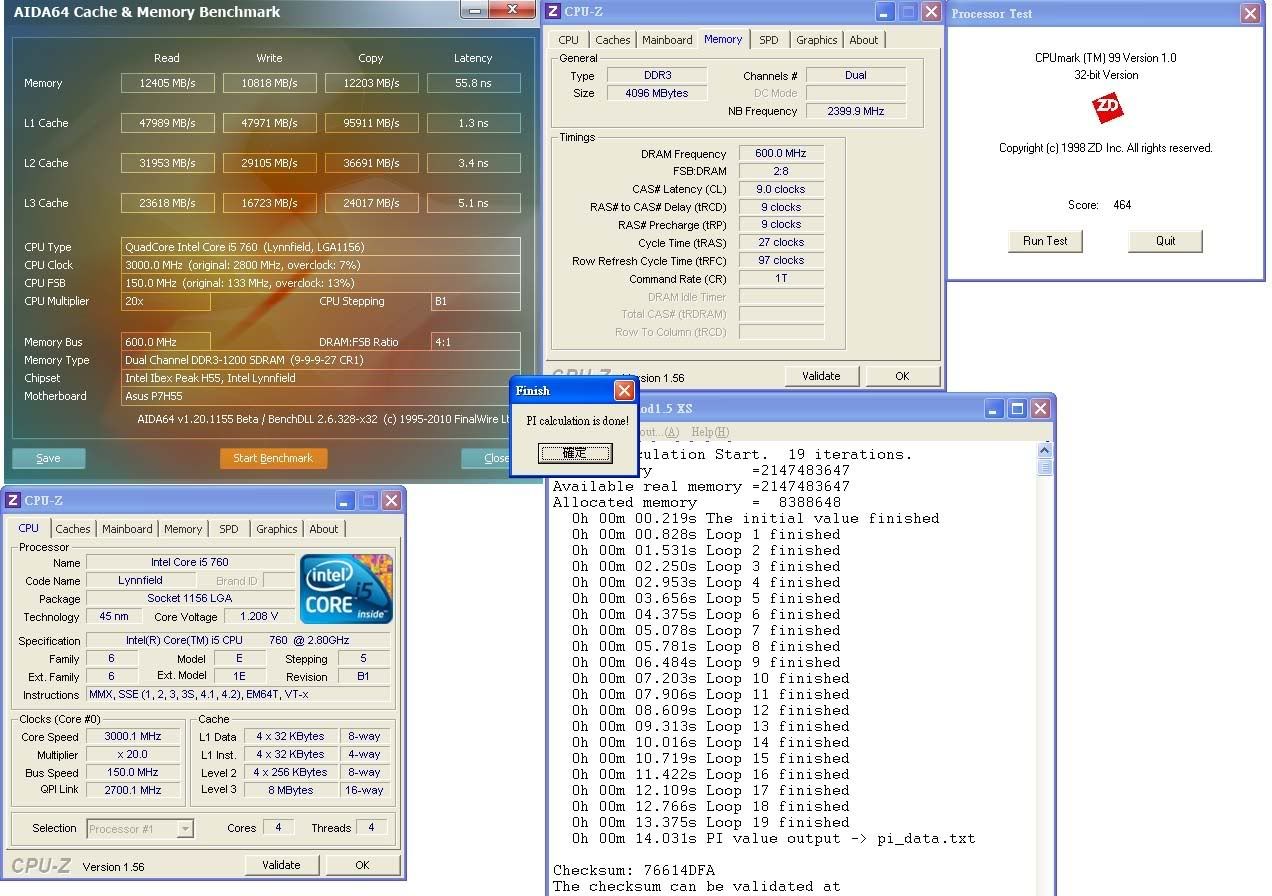
Task: Minimize the AIDA64 Cache & Memory Benchmark window
Action: (475, 9)
